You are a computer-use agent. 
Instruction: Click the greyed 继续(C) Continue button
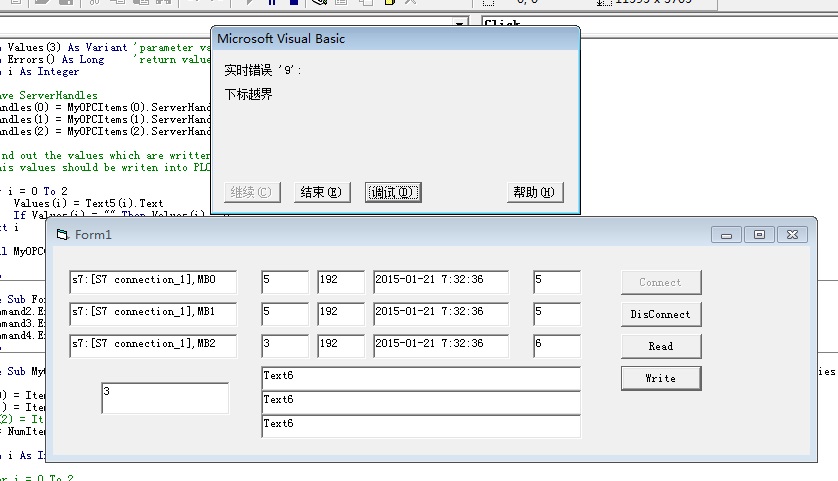point(252,192)
